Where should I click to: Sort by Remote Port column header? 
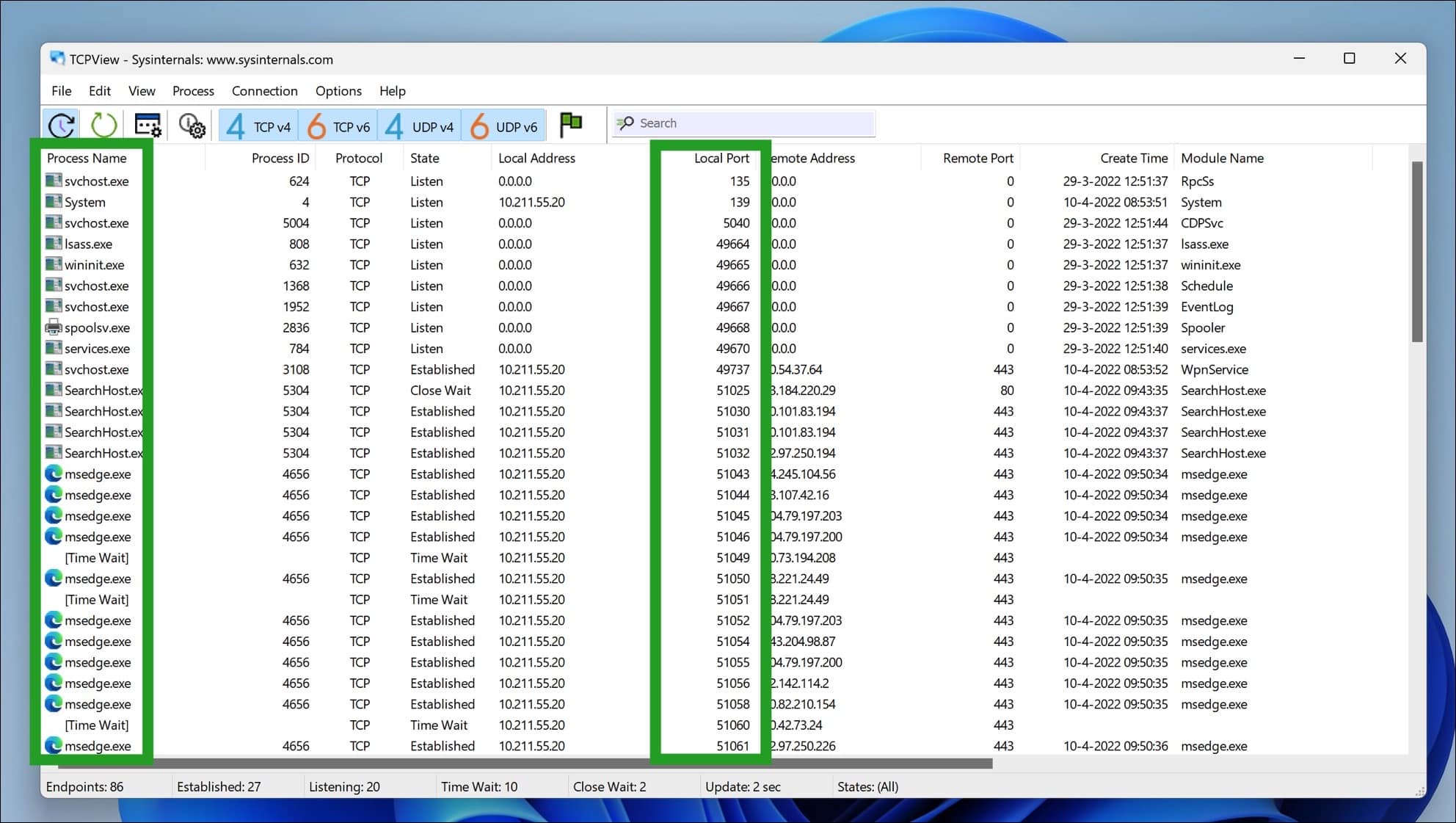point(978,158)
